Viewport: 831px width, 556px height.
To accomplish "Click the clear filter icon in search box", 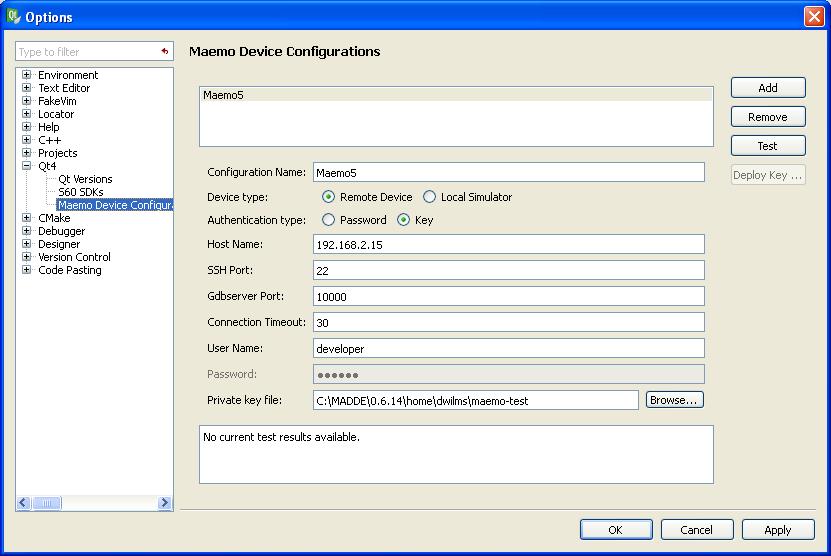I will [164, 51].
